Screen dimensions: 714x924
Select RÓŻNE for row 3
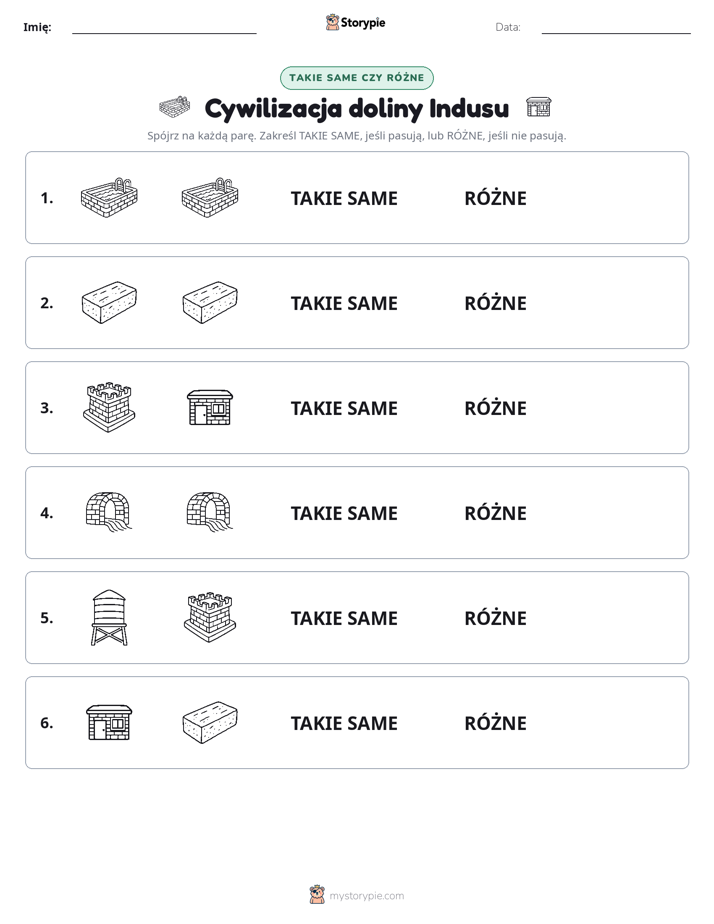point(495,408)
